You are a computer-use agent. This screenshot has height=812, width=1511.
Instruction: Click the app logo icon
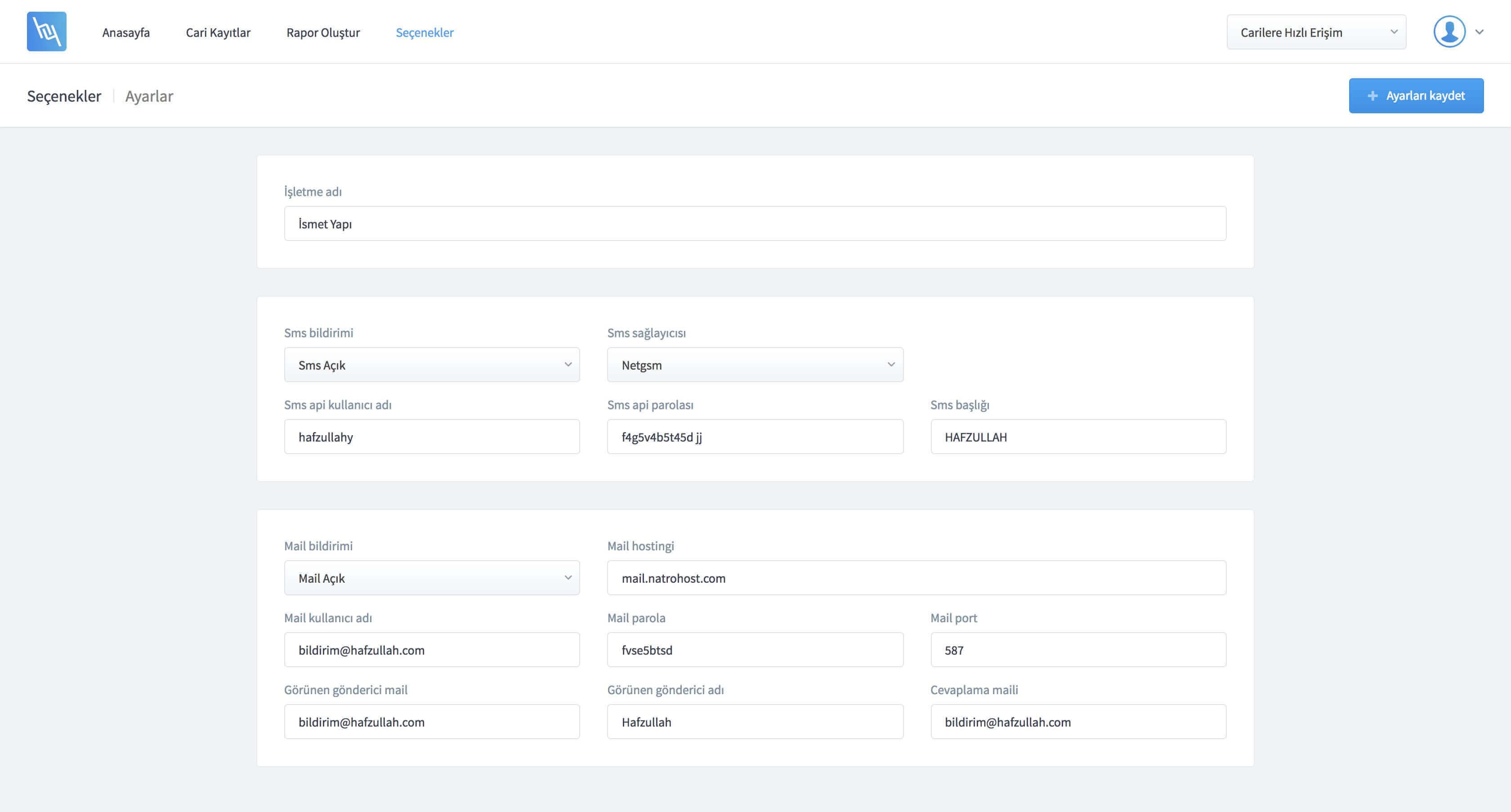click(46, 31)
